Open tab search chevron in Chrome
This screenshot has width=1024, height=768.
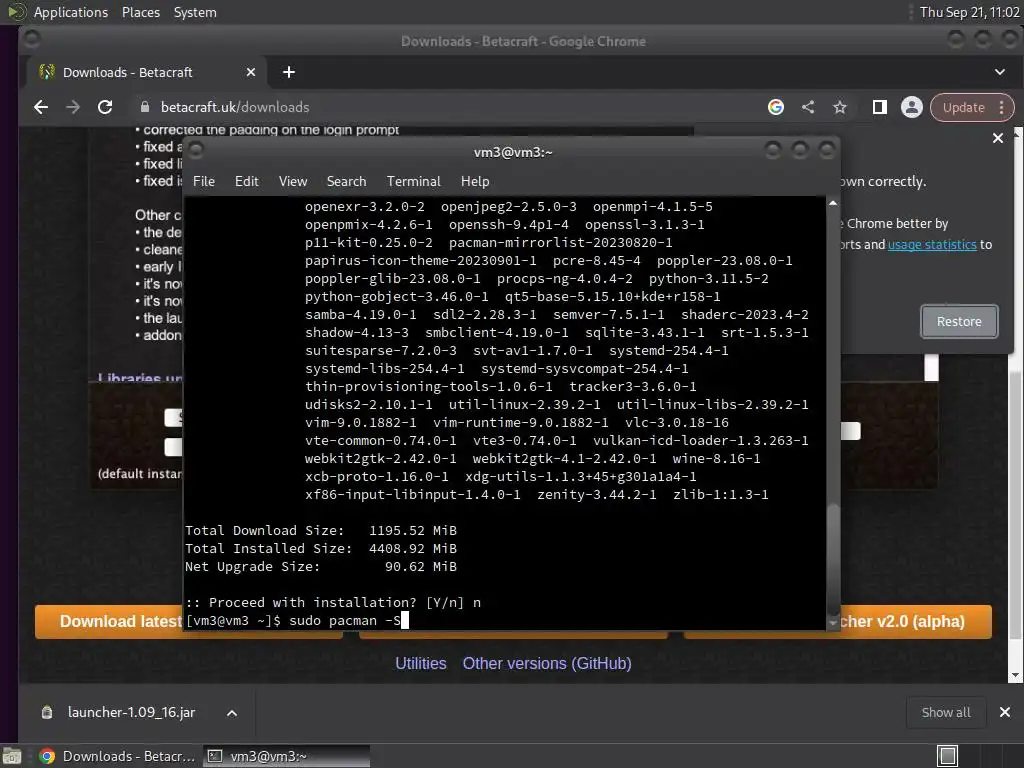tap(1000, 72)
